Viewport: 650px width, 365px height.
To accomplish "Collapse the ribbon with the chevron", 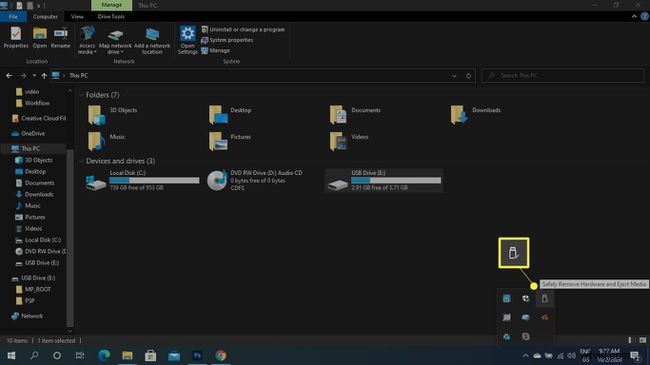I will point(634,17).
